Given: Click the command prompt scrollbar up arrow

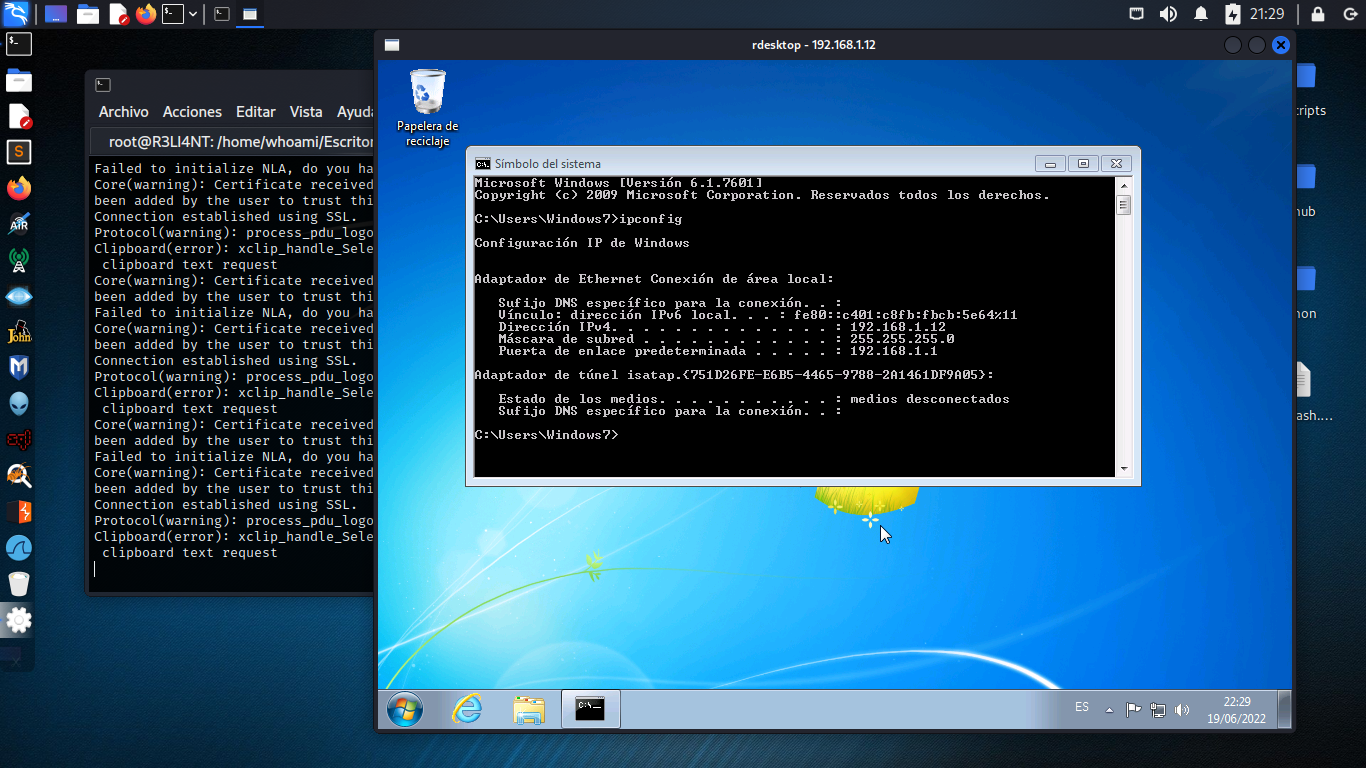Looking at the screenshot, I should click(x=1124, y=186).
